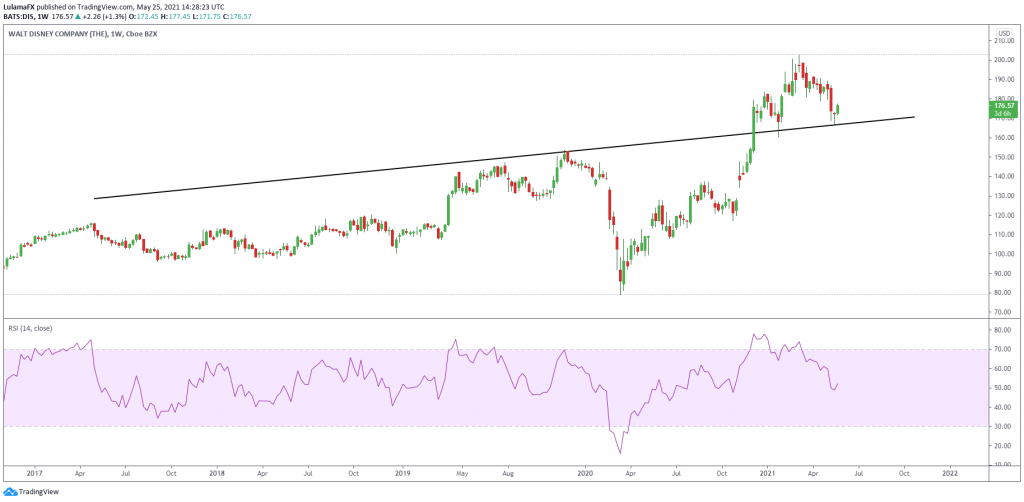The height and width of the screenshot is (502, 1024).
Task: Click the 'L:171.75' low value in header
Action: [x=208, y=16]
